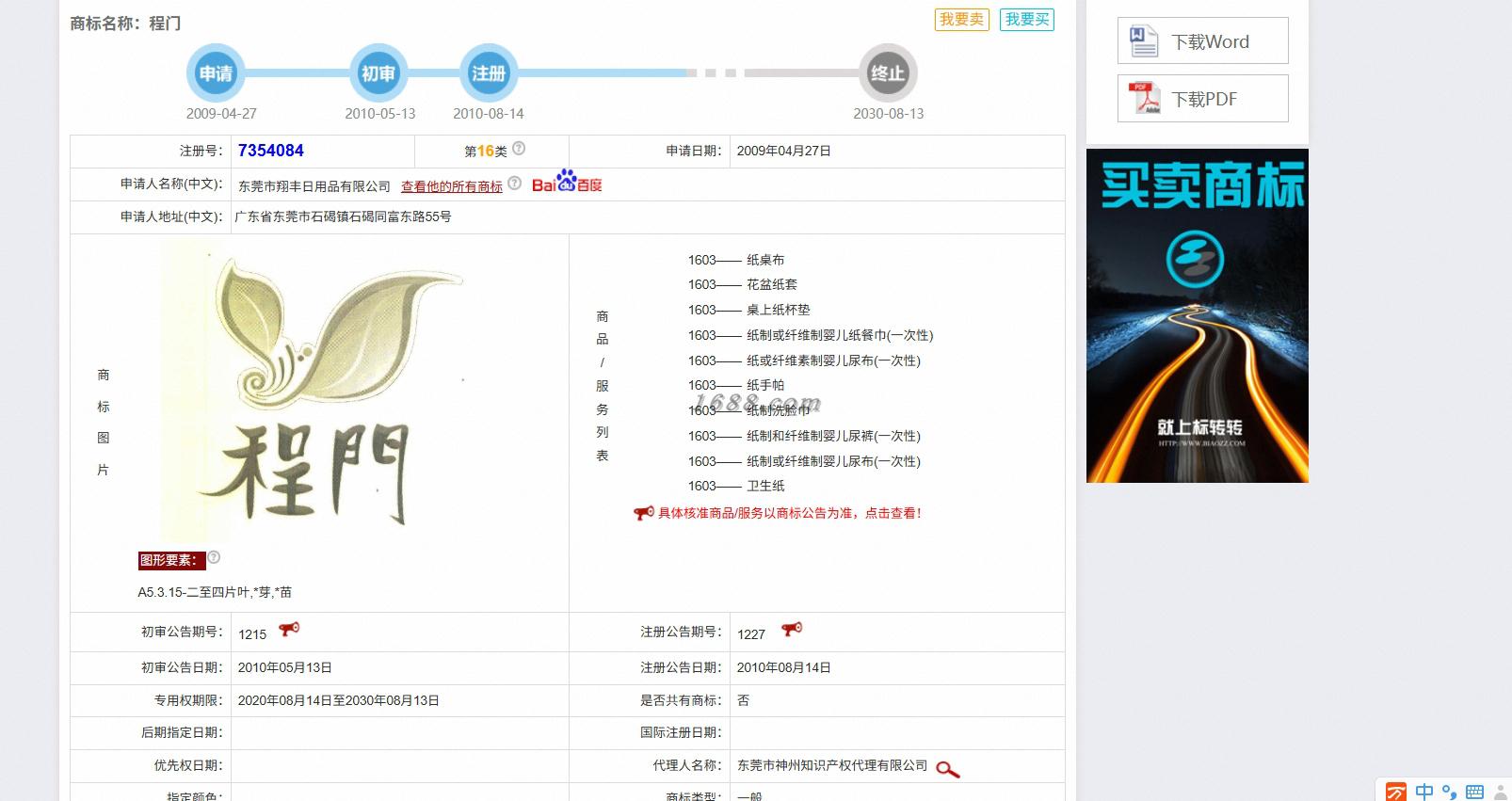Click the 2010年08月14日 registration announcement date

pos(784,667)
